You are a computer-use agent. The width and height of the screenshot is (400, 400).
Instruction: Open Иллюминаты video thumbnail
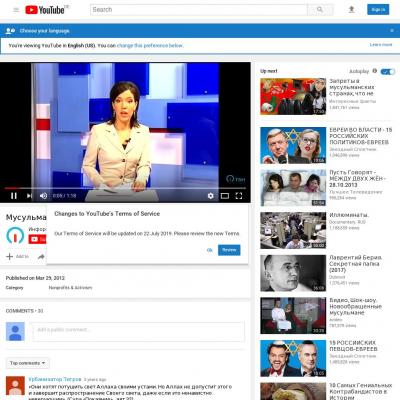[x=293, y=230]
